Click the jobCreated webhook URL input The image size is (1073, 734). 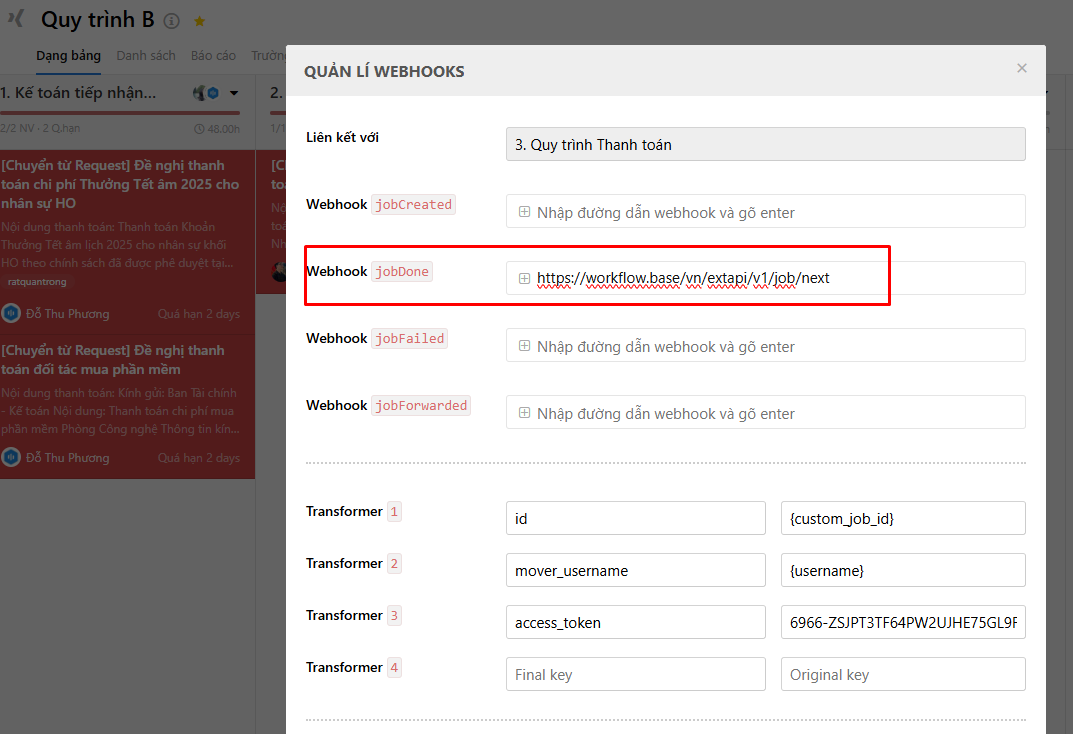(765, 211)
